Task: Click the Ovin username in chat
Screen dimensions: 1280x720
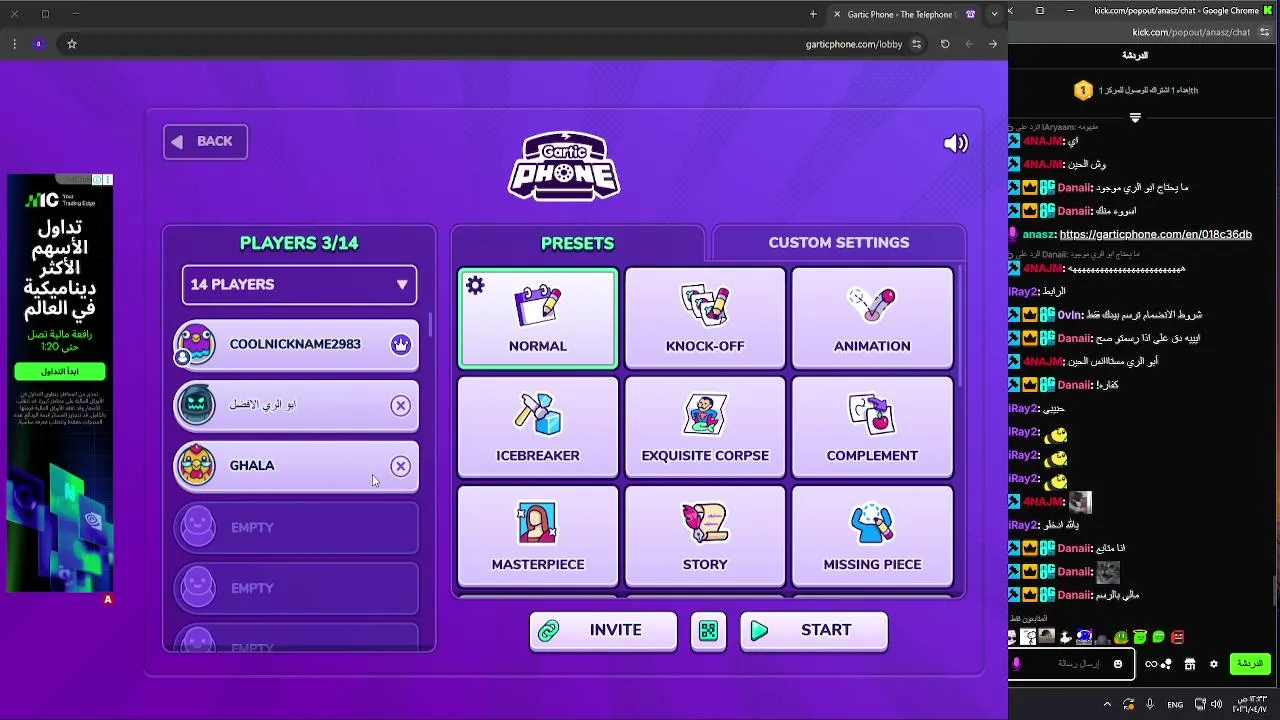Action: 1070,315
